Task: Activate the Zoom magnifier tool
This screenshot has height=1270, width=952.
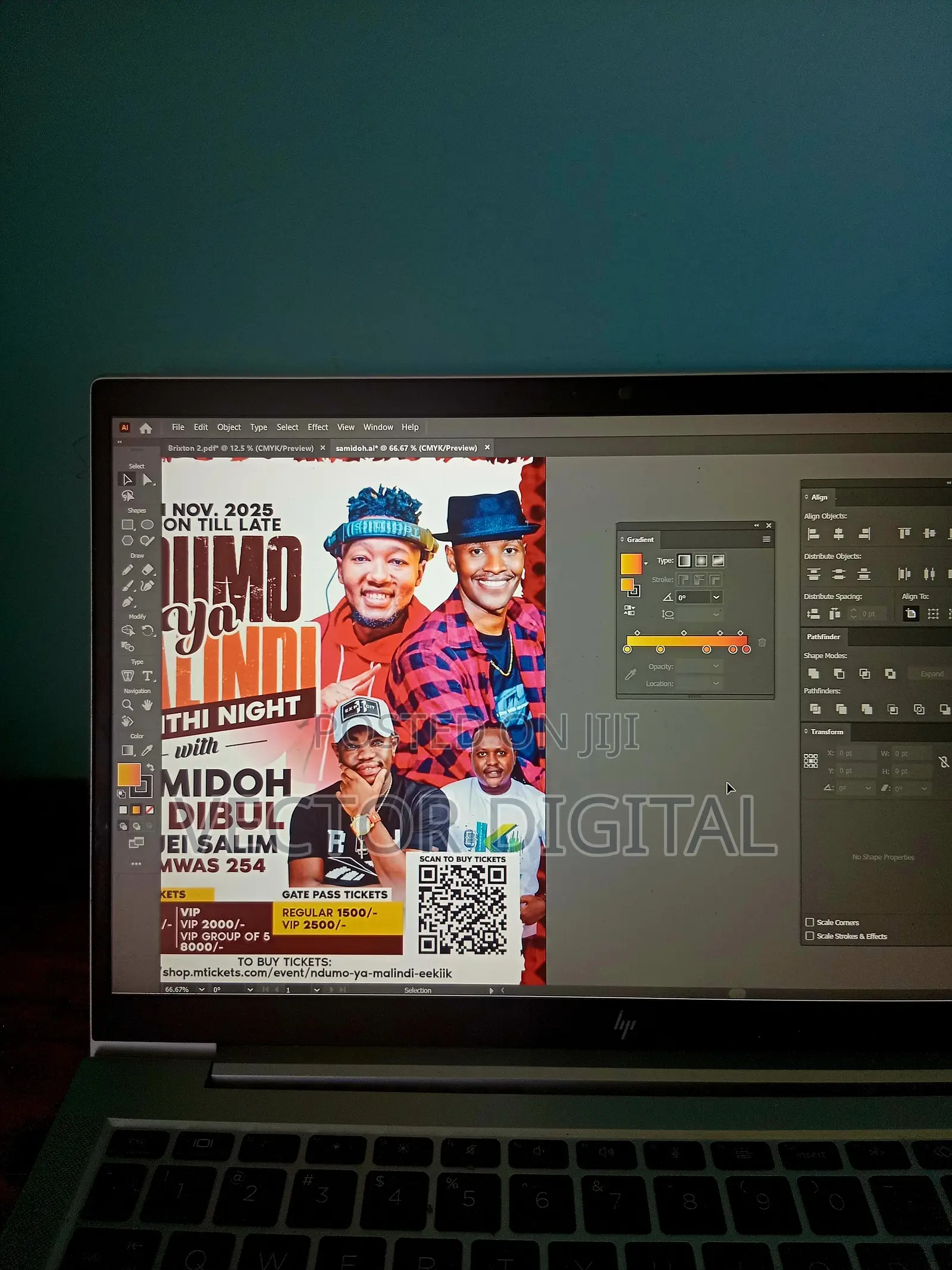Action: coord(127,705)
